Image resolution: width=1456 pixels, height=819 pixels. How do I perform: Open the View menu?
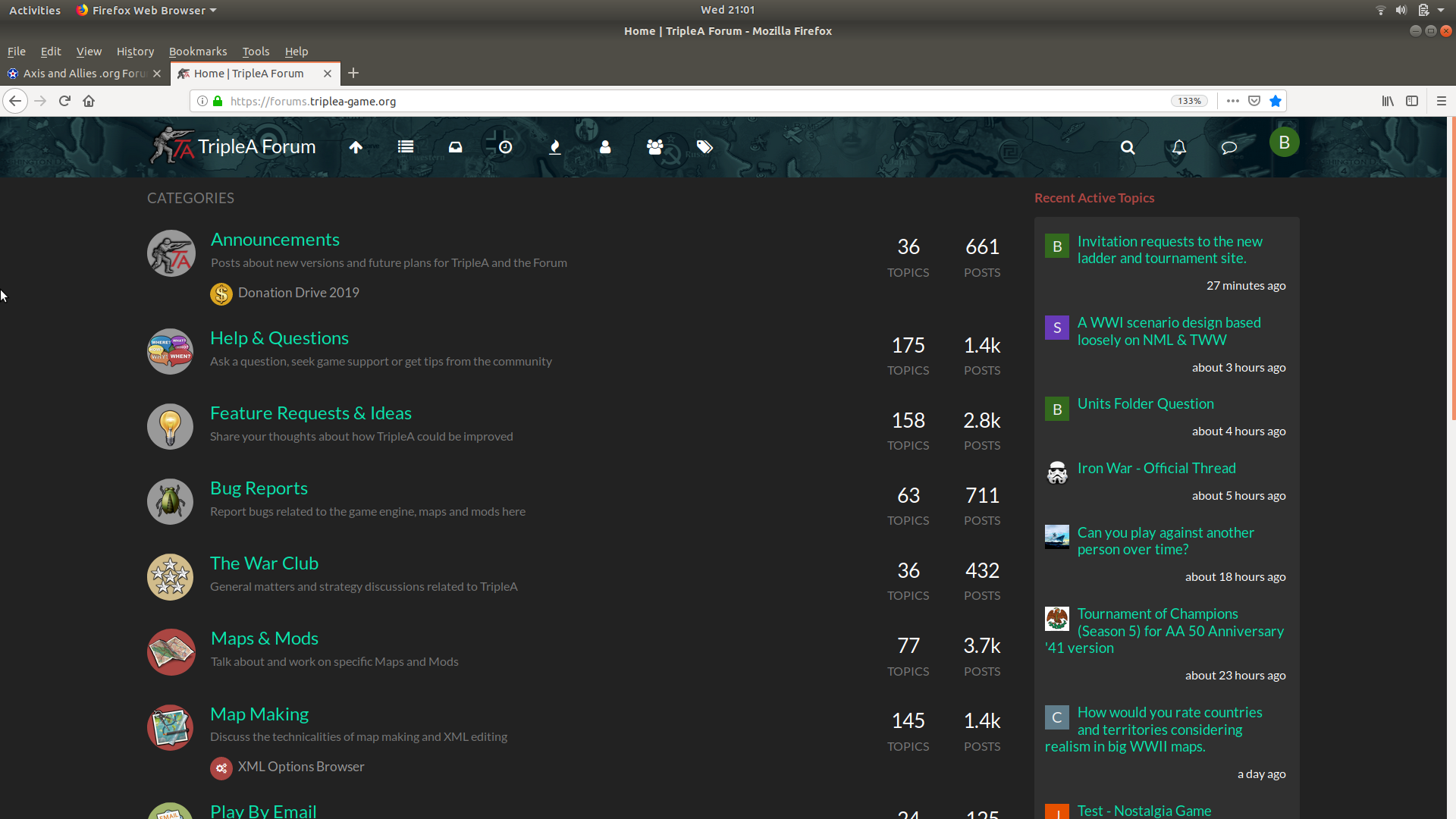click(89, 52)
